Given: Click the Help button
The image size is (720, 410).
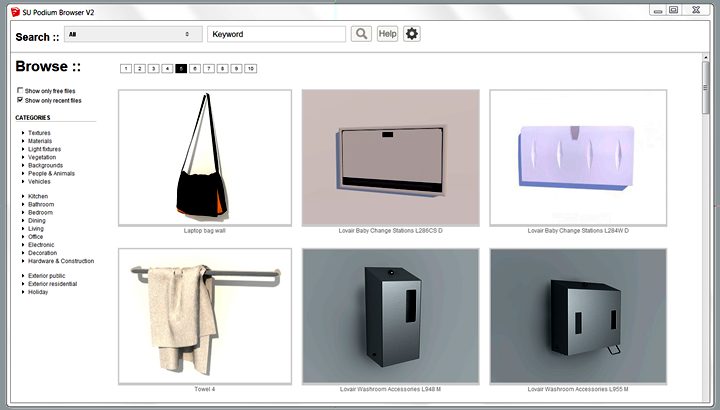Looking at the screenshot, I should click(388, 34).
